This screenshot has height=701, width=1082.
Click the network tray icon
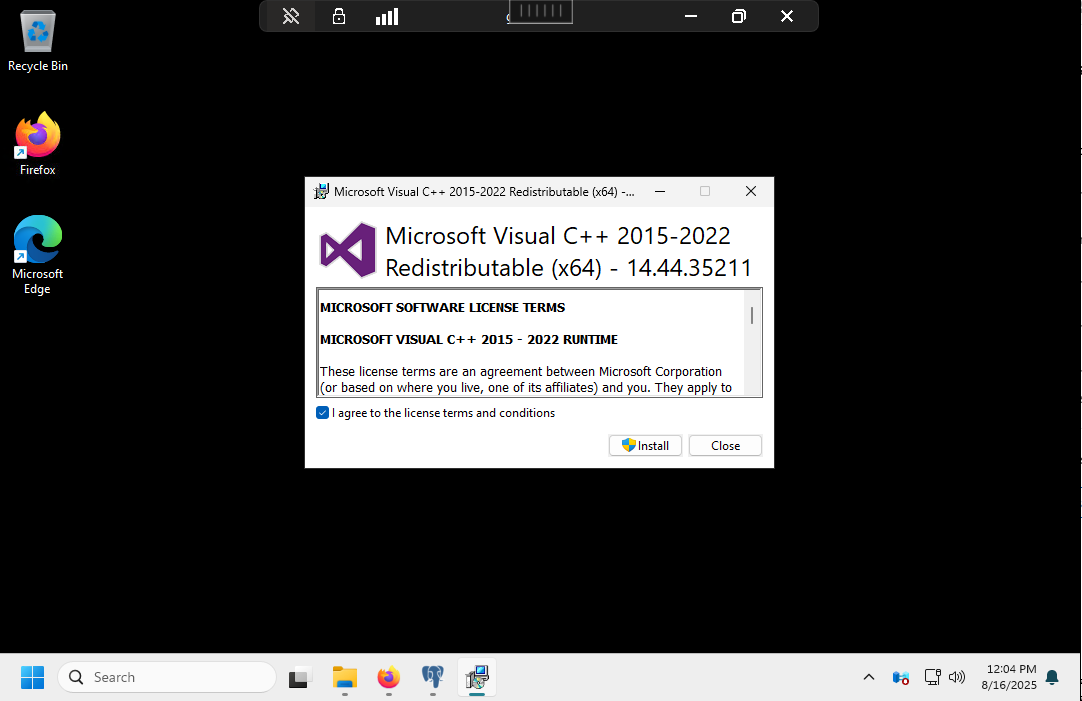coord(932,678)
